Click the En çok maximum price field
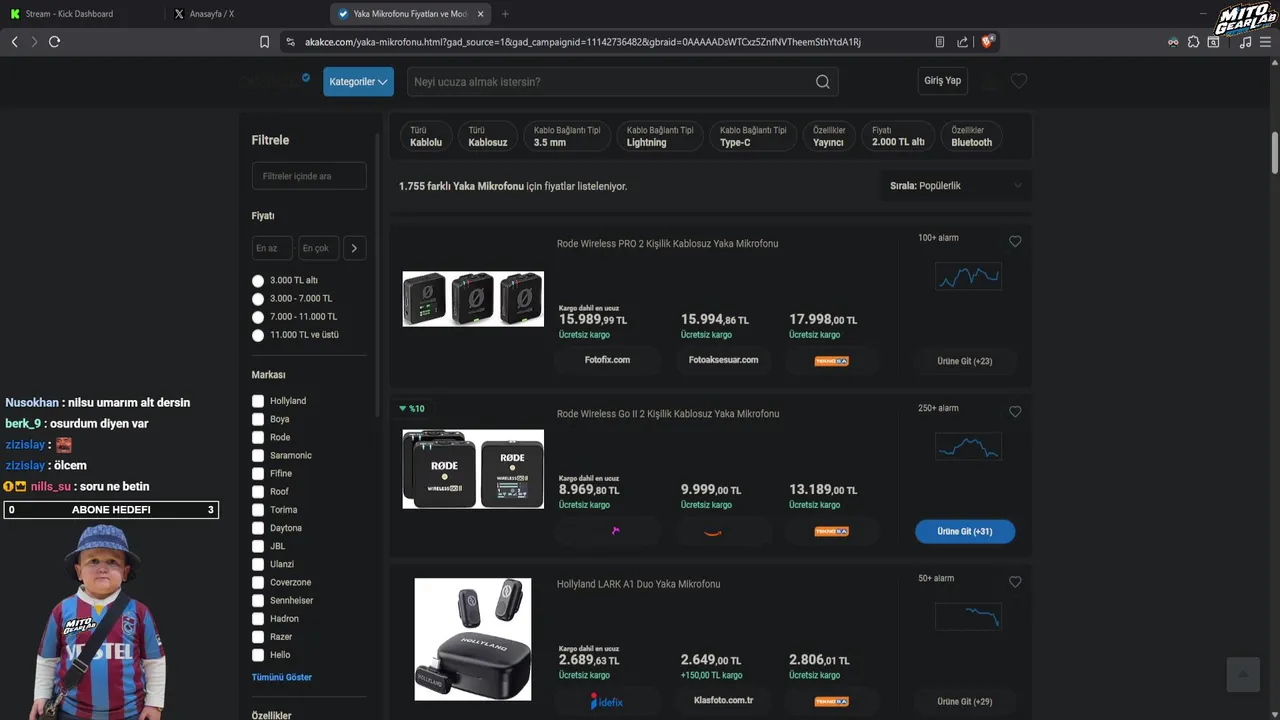The height and width of the screenshot is (720, 1280). tap(319, 248)
